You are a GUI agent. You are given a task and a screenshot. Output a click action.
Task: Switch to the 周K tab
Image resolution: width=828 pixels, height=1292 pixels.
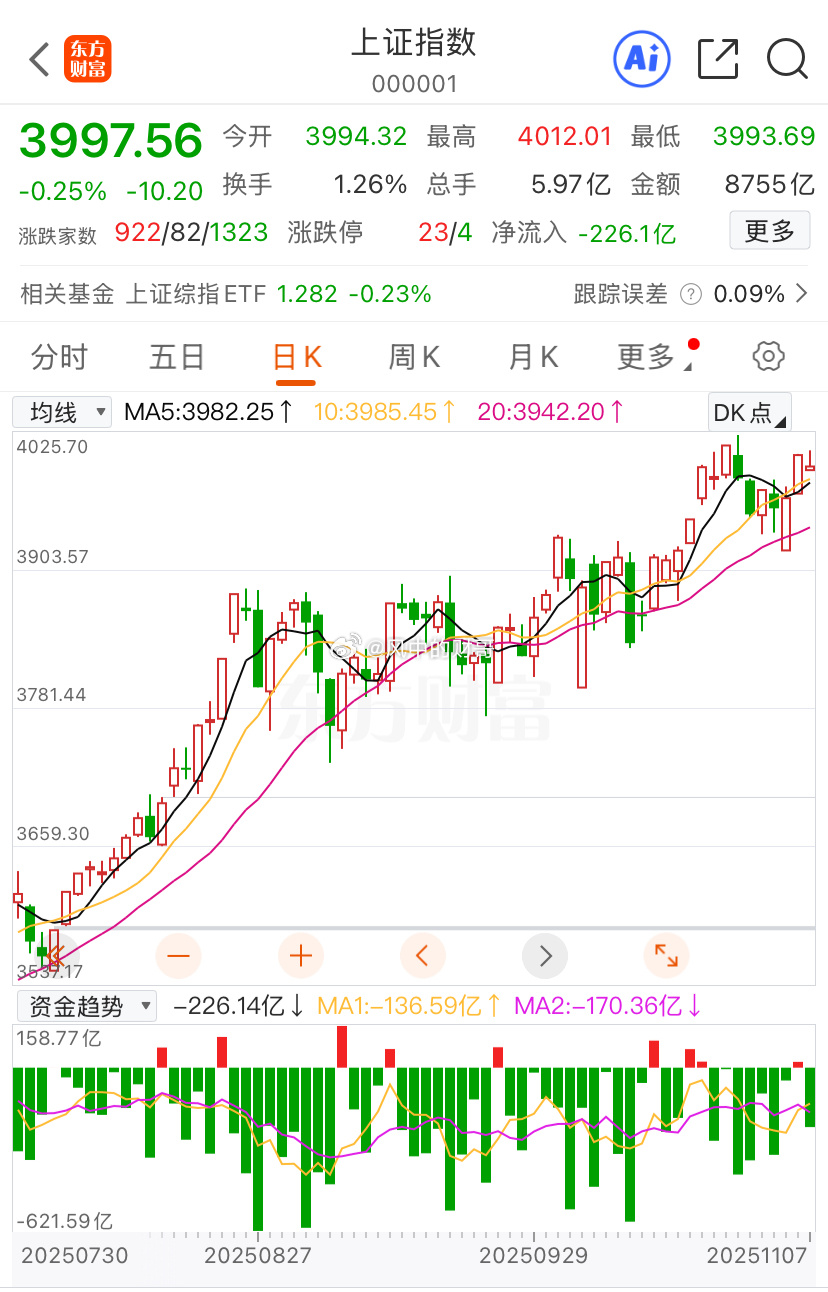coord(413,356)
